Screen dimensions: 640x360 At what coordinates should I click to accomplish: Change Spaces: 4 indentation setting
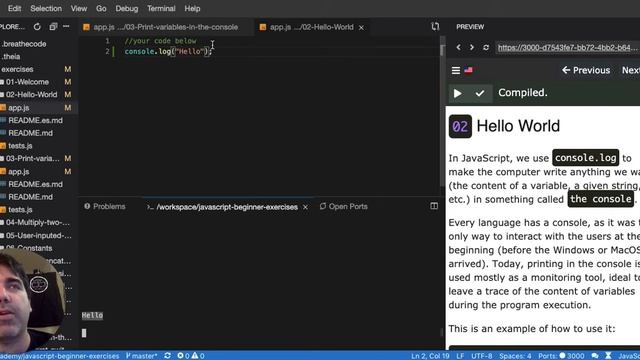pos(515,356)
